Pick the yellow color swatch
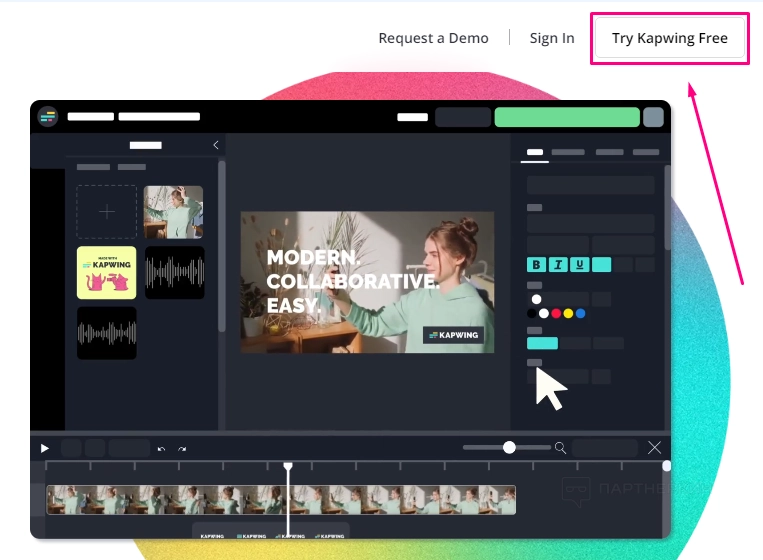This screenshot has width=763, height=560. 568,314
